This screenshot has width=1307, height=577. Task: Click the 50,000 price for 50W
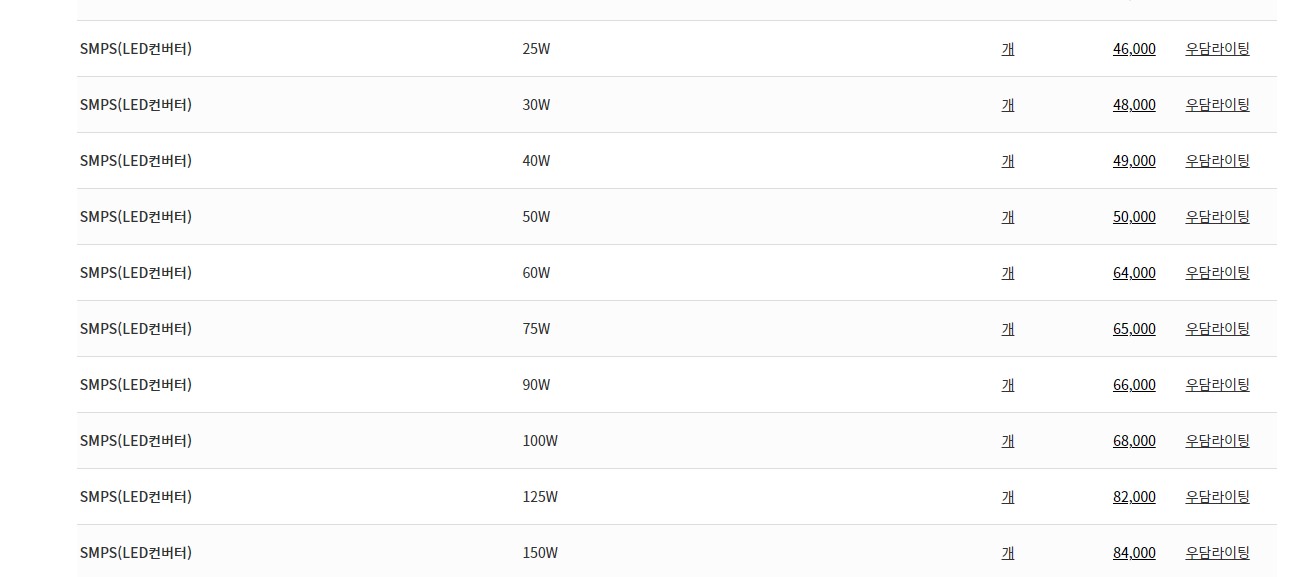coord(1134,217)
